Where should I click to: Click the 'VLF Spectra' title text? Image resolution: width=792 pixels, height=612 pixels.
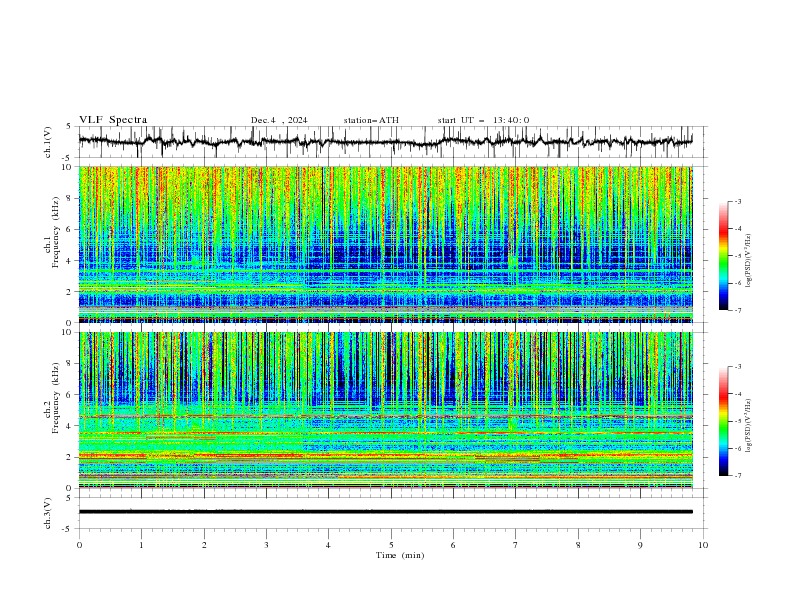click(x=113, y=120)
